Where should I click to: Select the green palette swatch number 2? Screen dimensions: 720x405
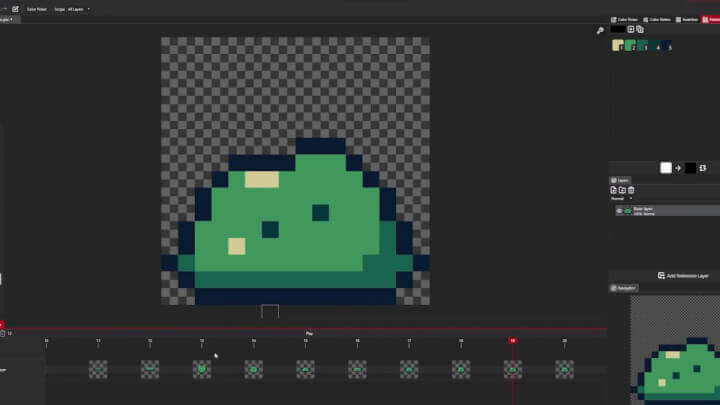click(630, 45)
